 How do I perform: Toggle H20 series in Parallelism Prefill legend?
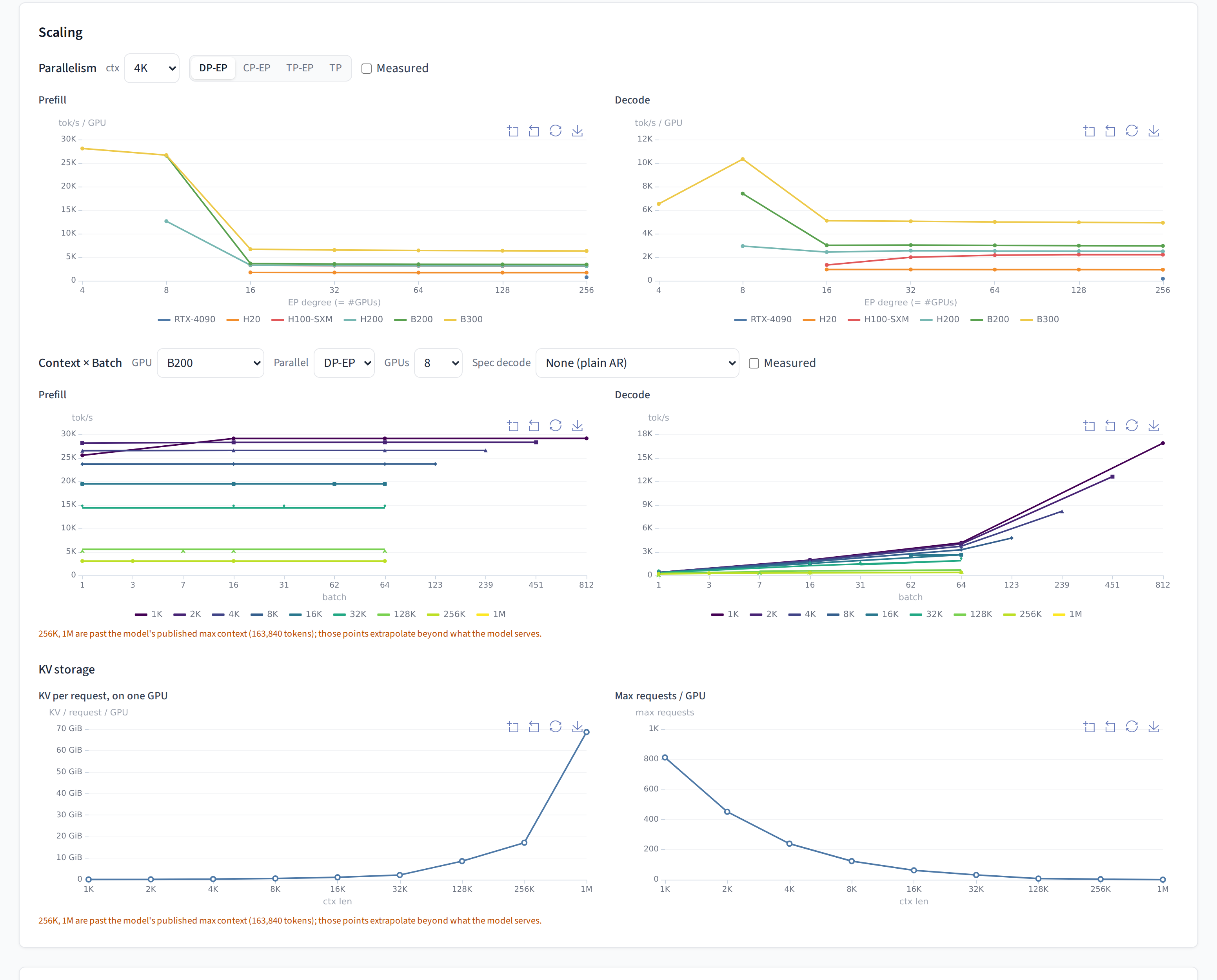[x=243, y=319]
